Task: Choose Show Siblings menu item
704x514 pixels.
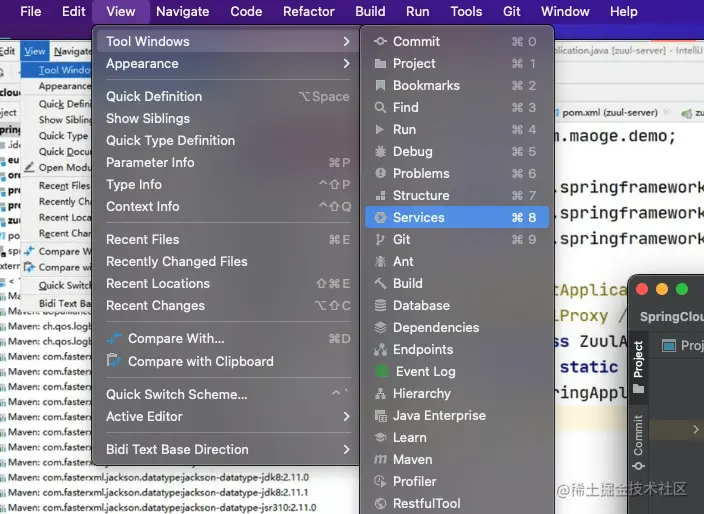Action: pos(228,119)
